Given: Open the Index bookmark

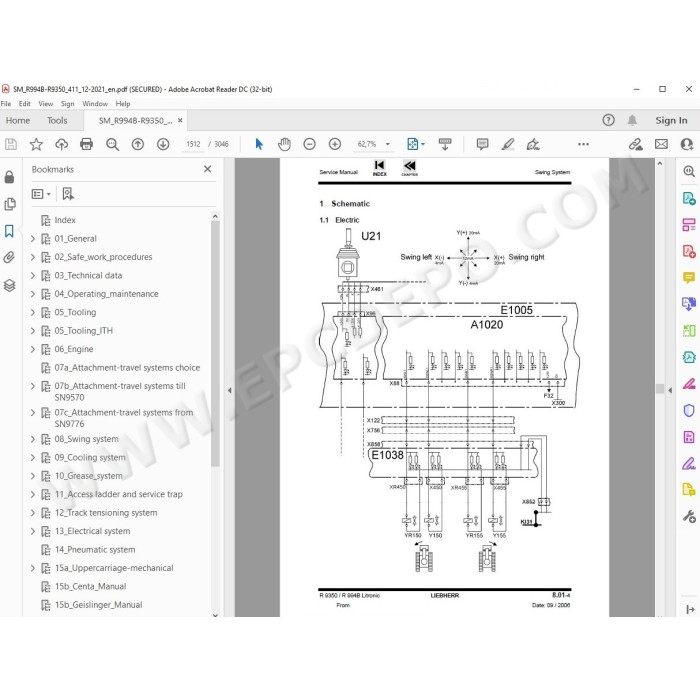Looking at the screenshot, I should point(65,220).
